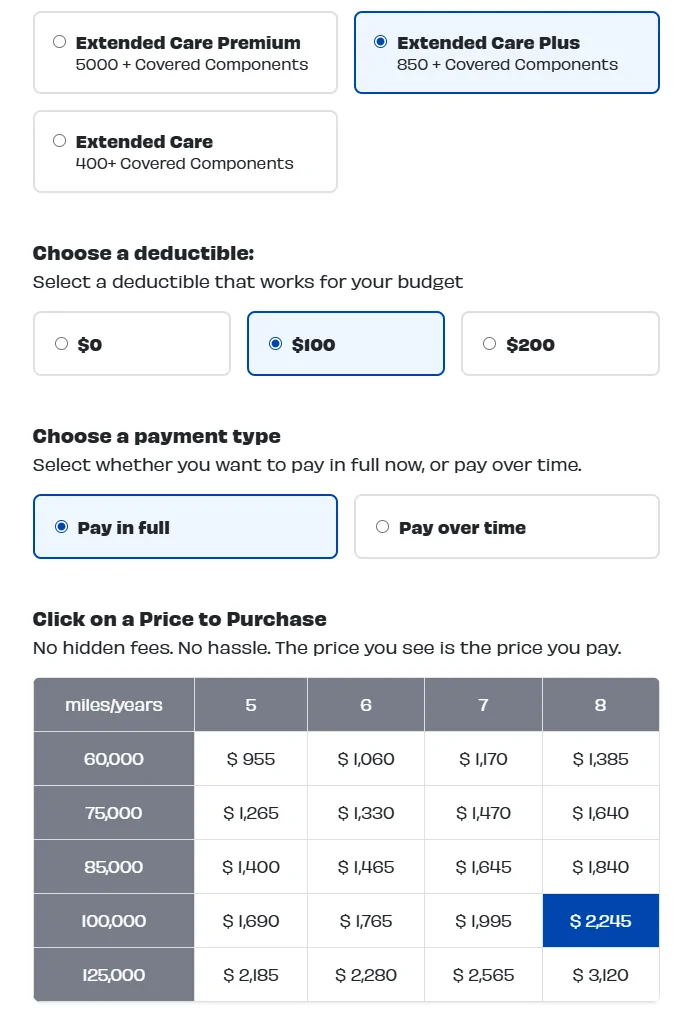Select the highlighted $ 2,245 price
Image resolution: width=680 pixels, height=1019 pixels.
(x=601, y=920)
